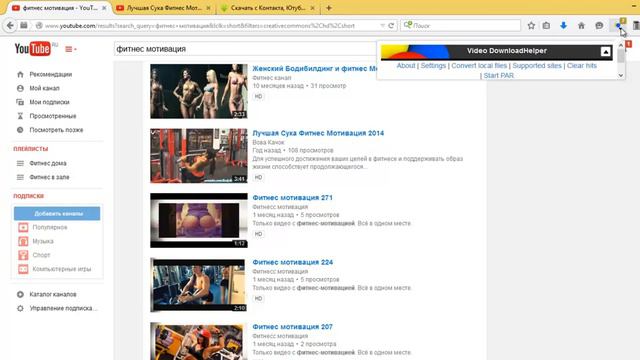Switch to the Лучшая Сука Фитнес tab
This screenshot has width=640, height=360.
[x=163, y=8]
